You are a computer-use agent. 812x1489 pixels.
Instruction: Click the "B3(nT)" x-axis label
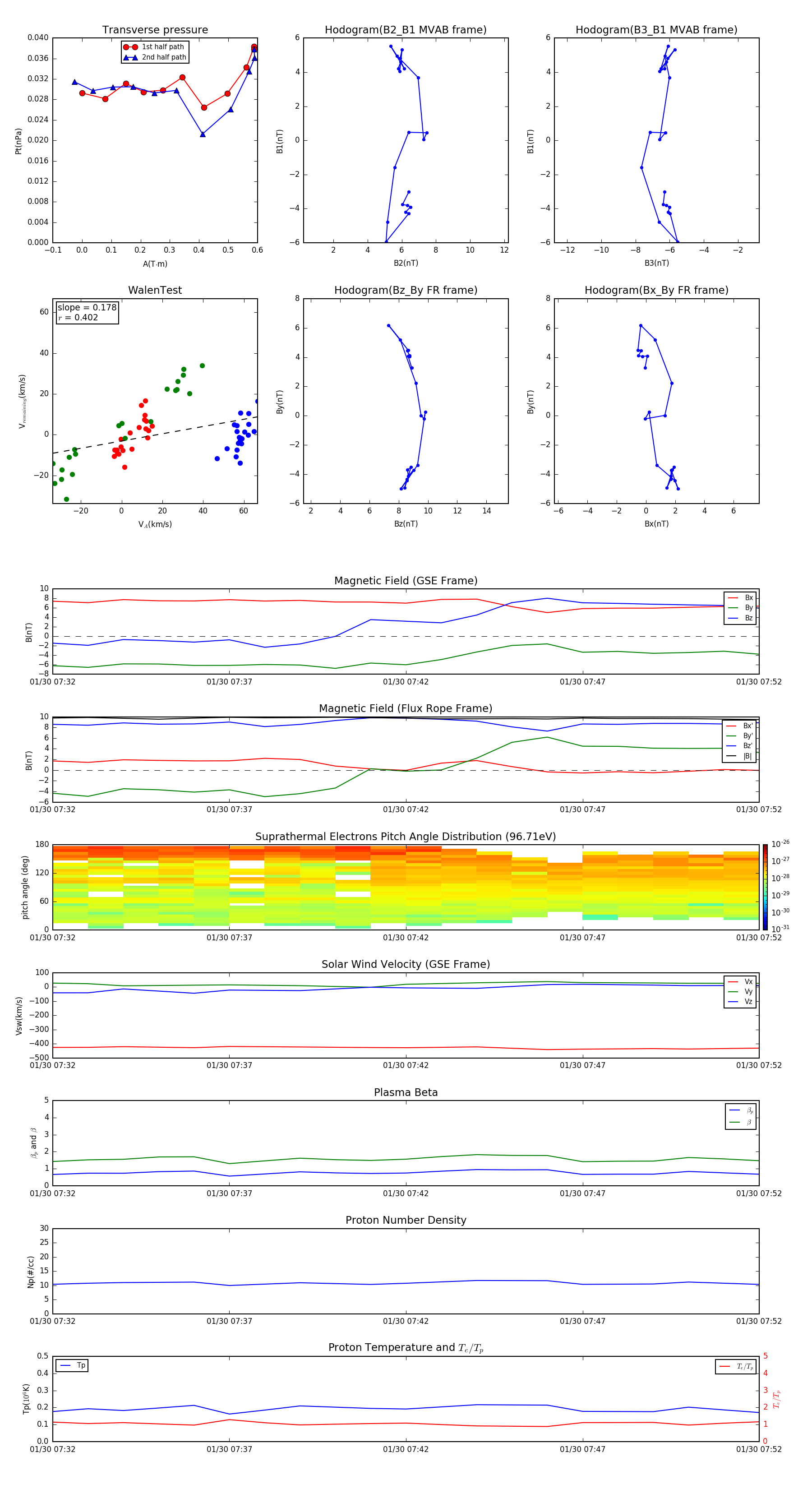click(656, 264)
